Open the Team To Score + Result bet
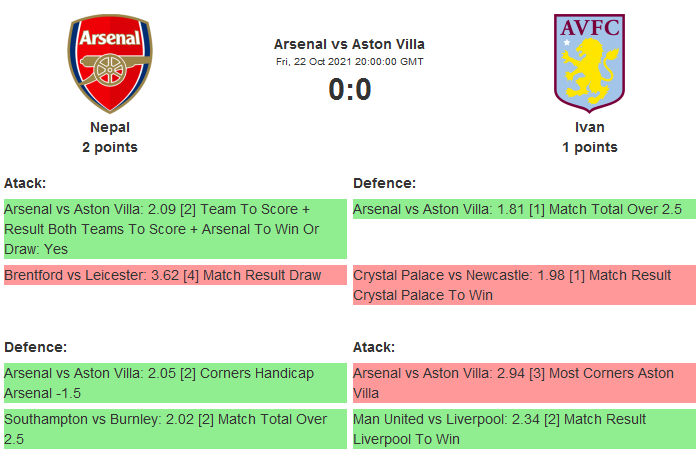 pyautogui.click(x=175, y=229)
